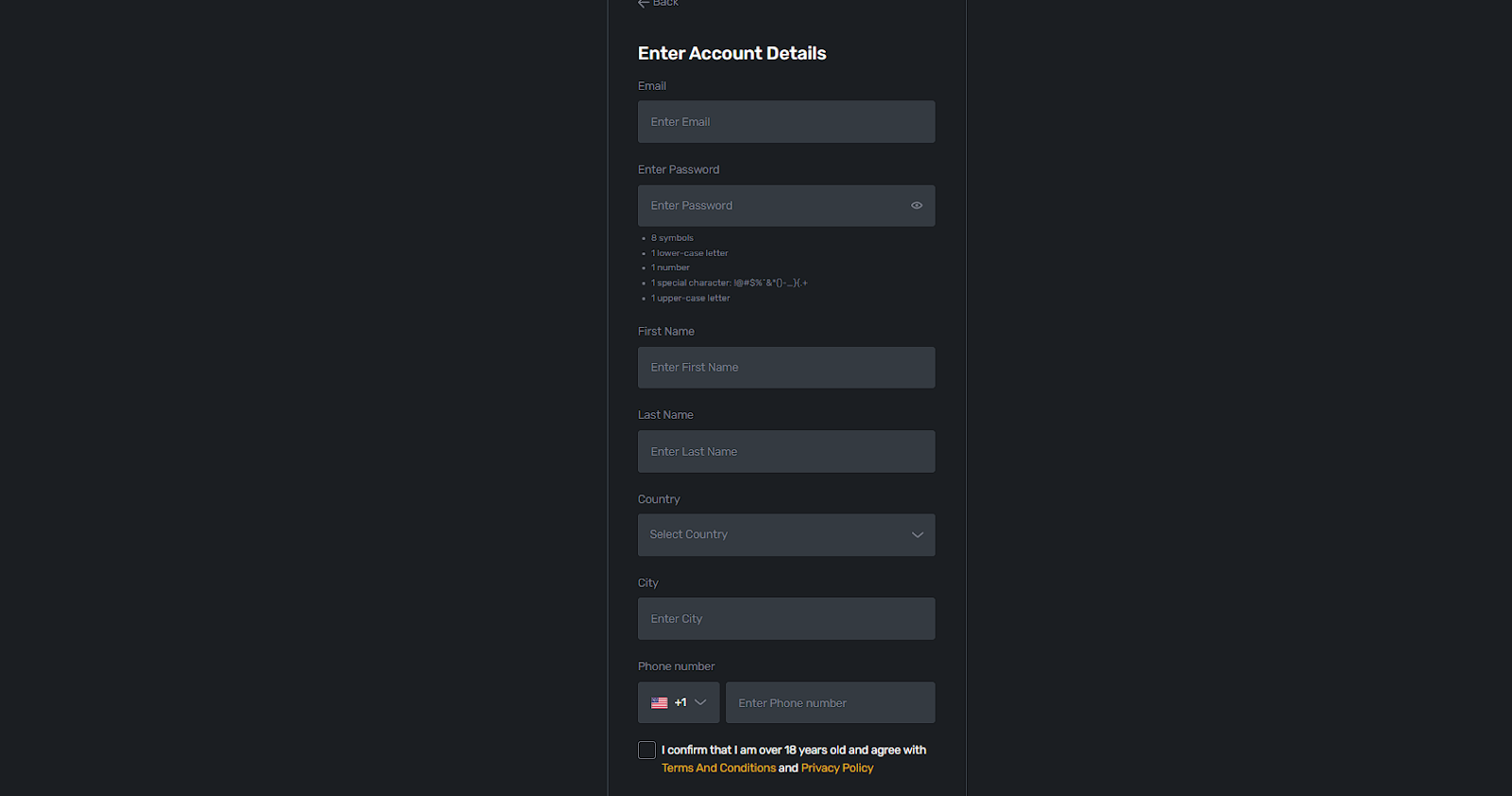Screen dimensions: 1512x796
Task: Click into the Enter First Name field
Action: (x=786, y=367)
